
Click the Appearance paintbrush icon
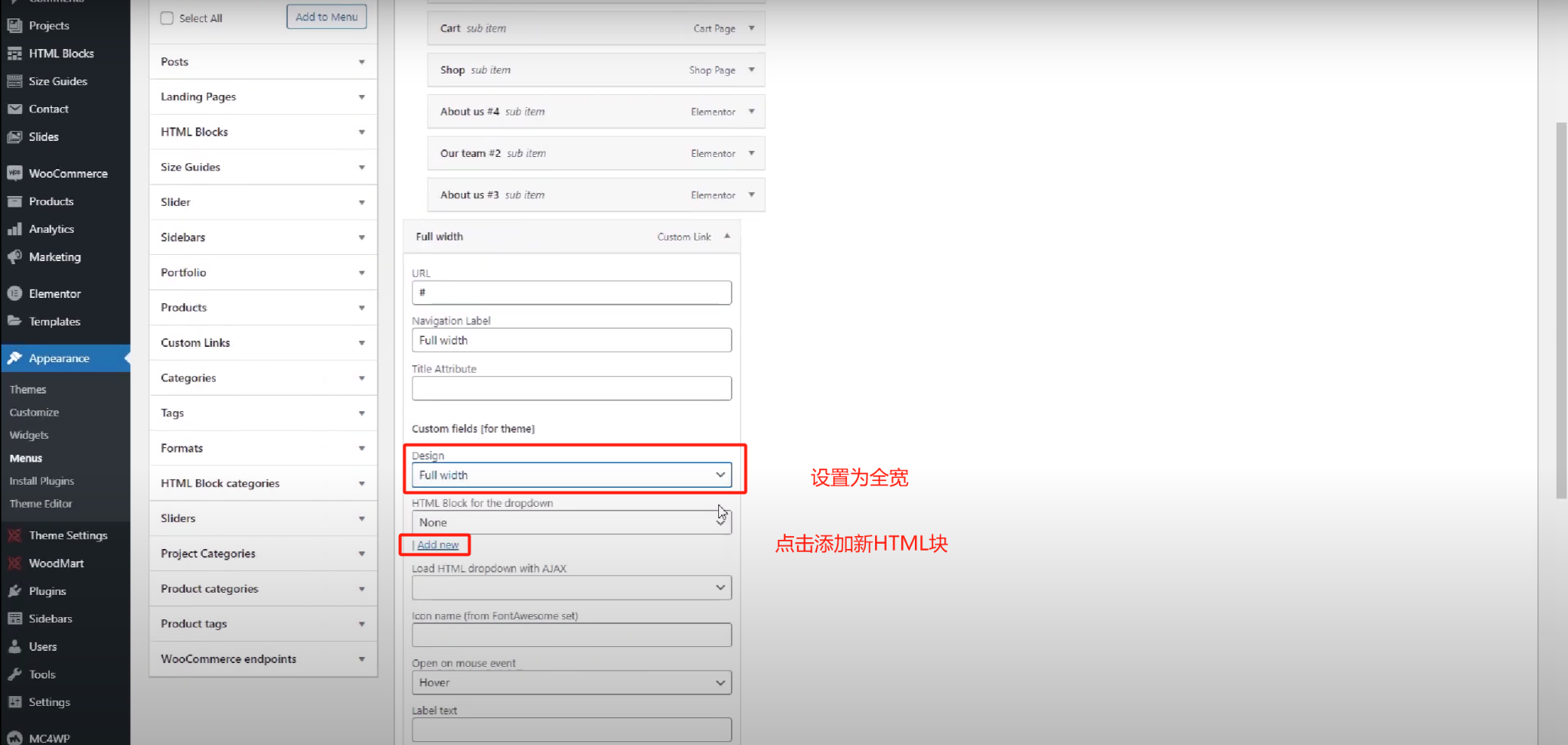pos(15,358)
